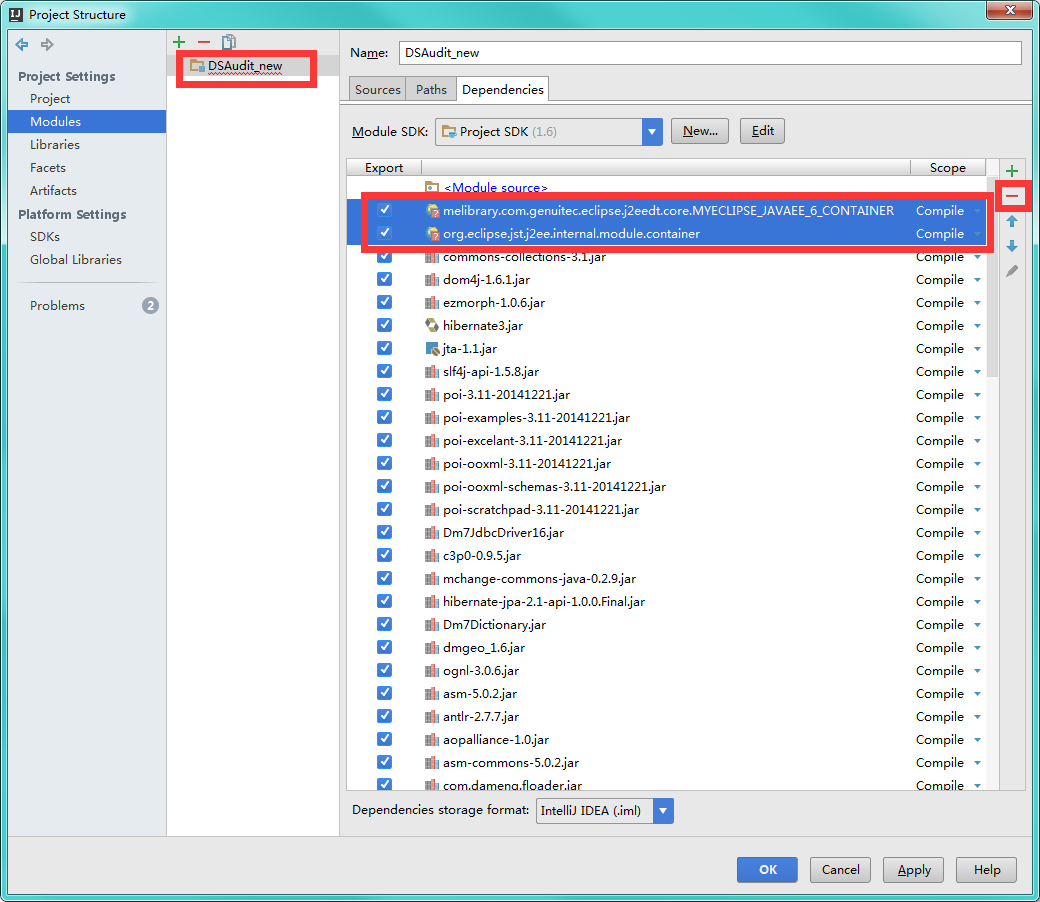This screenshot has width=1040, height=902.
Task: Toggle export for poi-3.11-20141221.jar
Action: pos(385,394)
